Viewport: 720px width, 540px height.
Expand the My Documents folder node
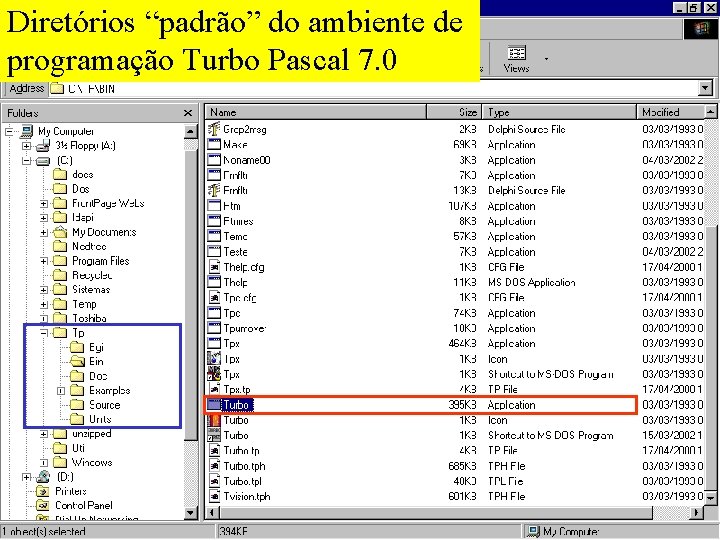[44, 232]
